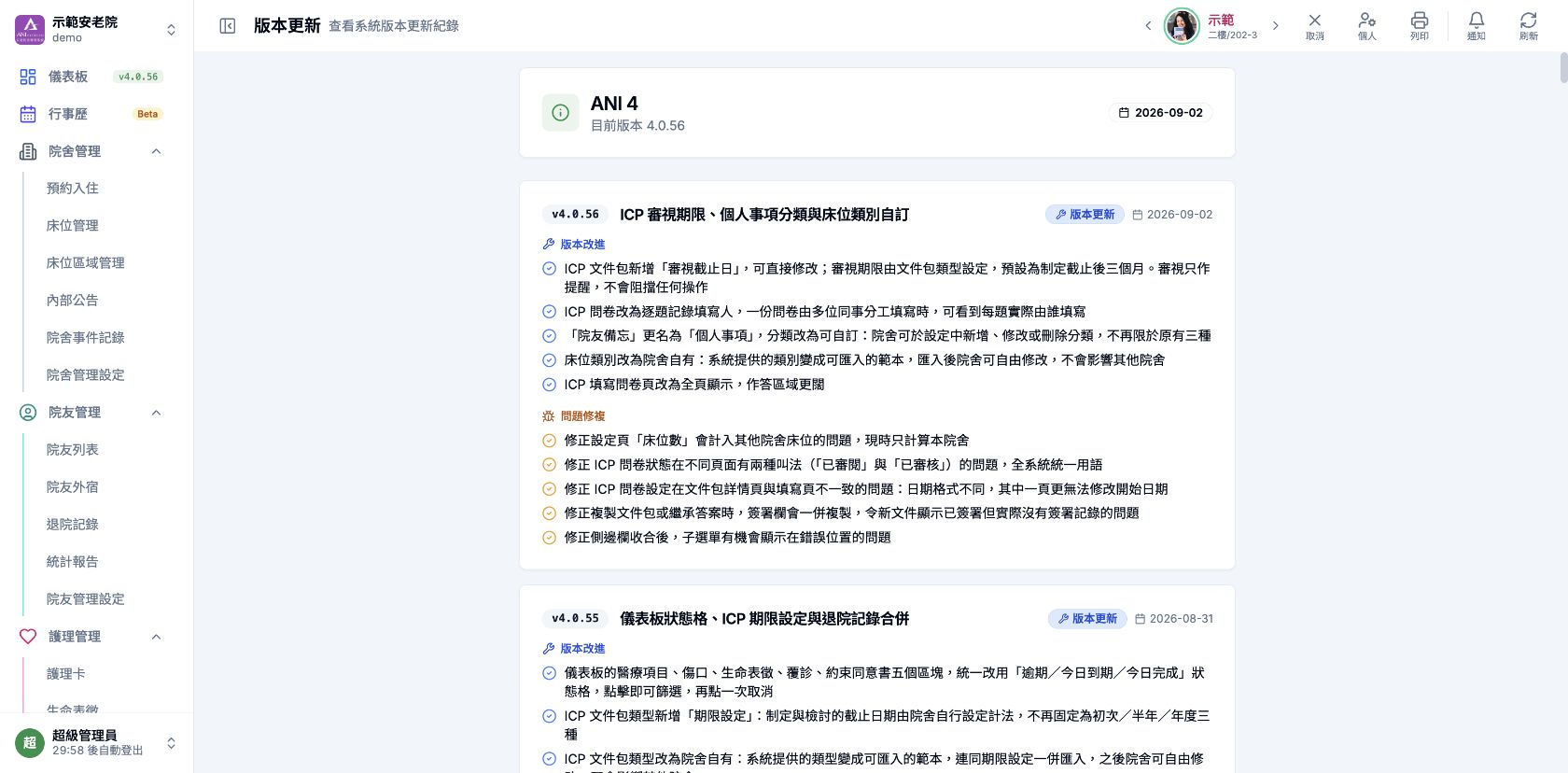The height and width of the screenshot is (773, 1568).
Task: Select 護理卡 in the sidebar
Action: (66, 674)
